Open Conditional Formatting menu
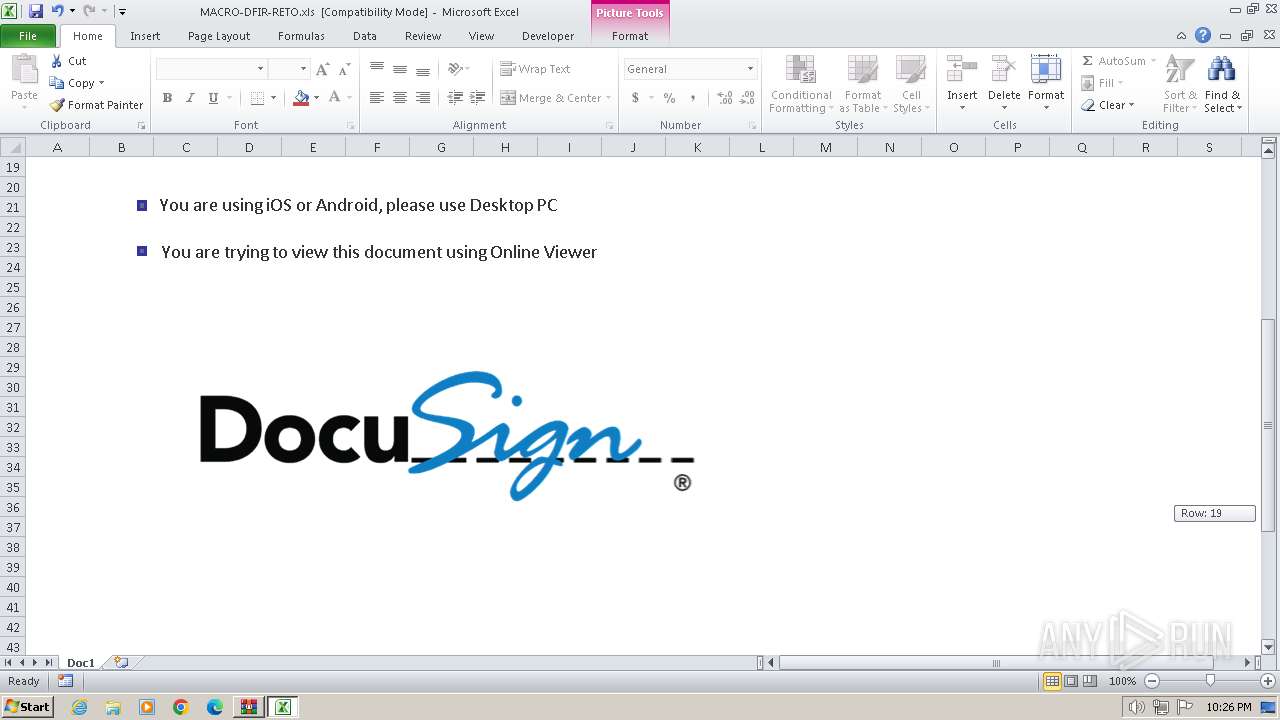 (801, 84)
